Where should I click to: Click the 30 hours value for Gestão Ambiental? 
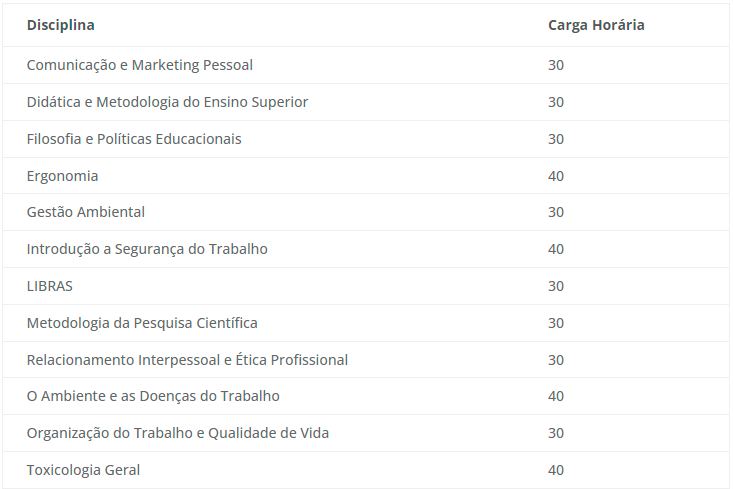tap(556, 212)
